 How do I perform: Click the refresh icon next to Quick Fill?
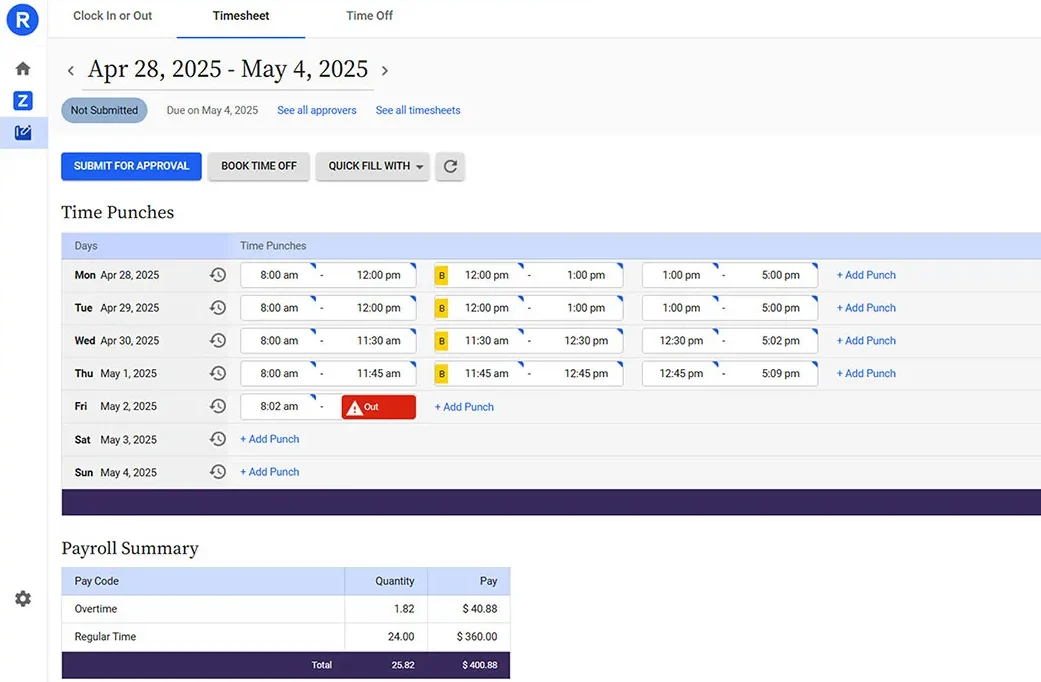pyautogui.click(x=450, y=166)
